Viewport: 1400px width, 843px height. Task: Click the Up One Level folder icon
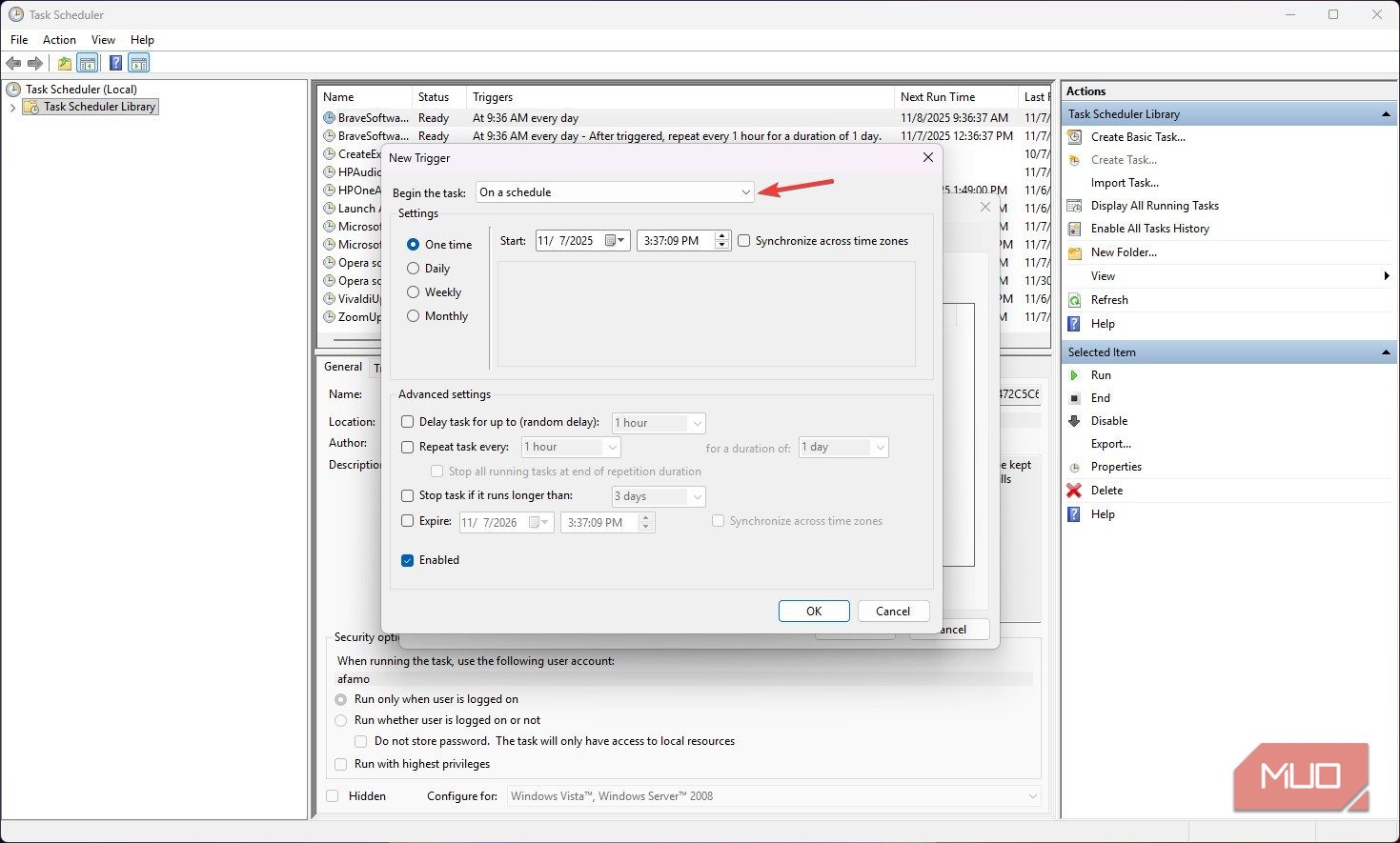[64, 64]
